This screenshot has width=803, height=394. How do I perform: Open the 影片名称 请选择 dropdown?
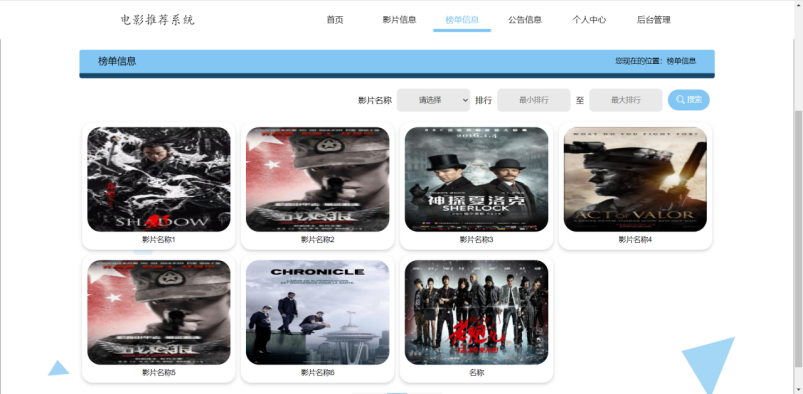[x=433, y=100]
